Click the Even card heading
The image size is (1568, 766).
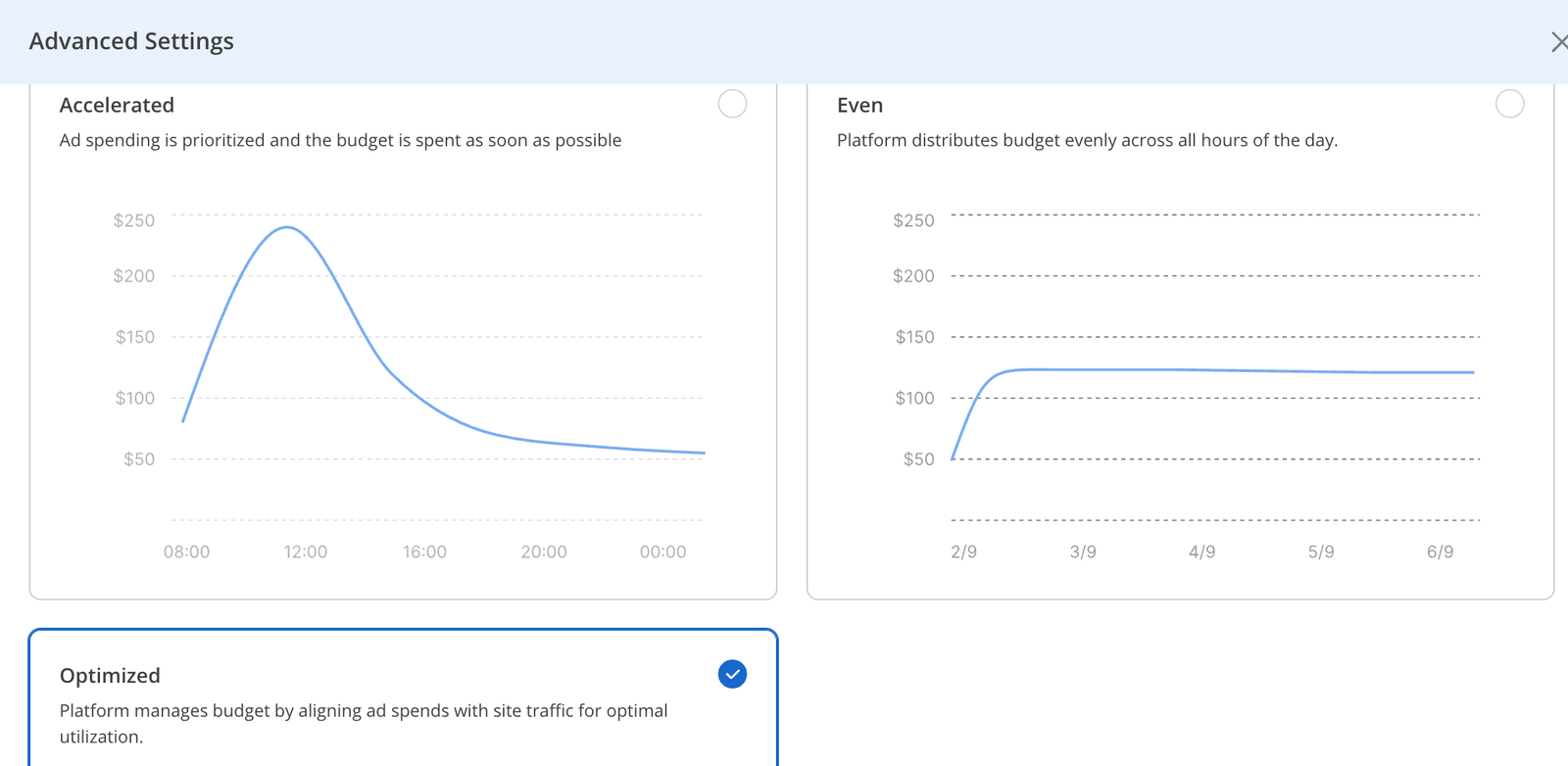tap(859, 105)
